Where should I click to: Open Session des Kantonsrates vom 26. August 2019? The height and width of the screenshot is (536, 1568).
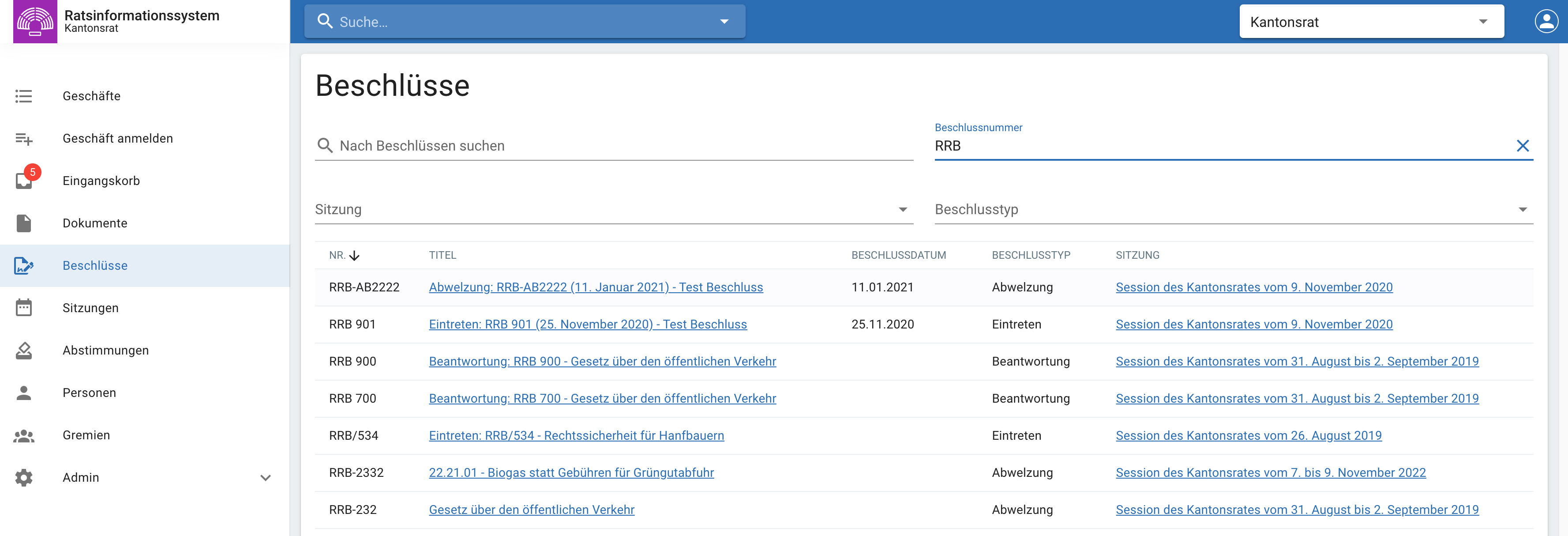1248,435
